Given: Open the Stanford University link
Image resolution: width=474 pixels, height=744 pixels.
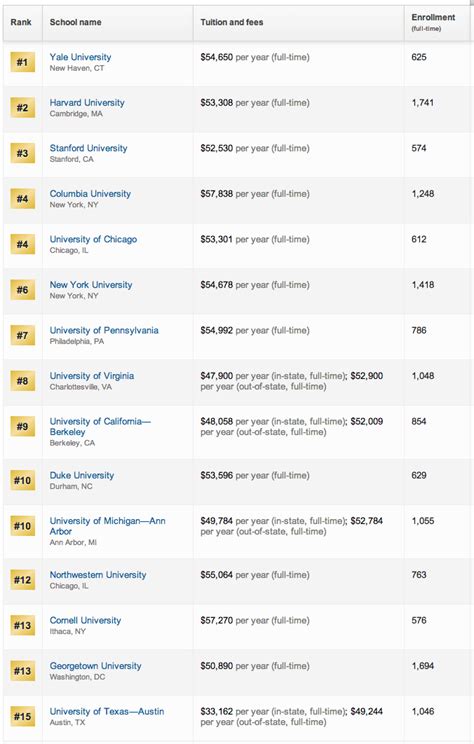Looking at the screenshot, I should [88, 148].
